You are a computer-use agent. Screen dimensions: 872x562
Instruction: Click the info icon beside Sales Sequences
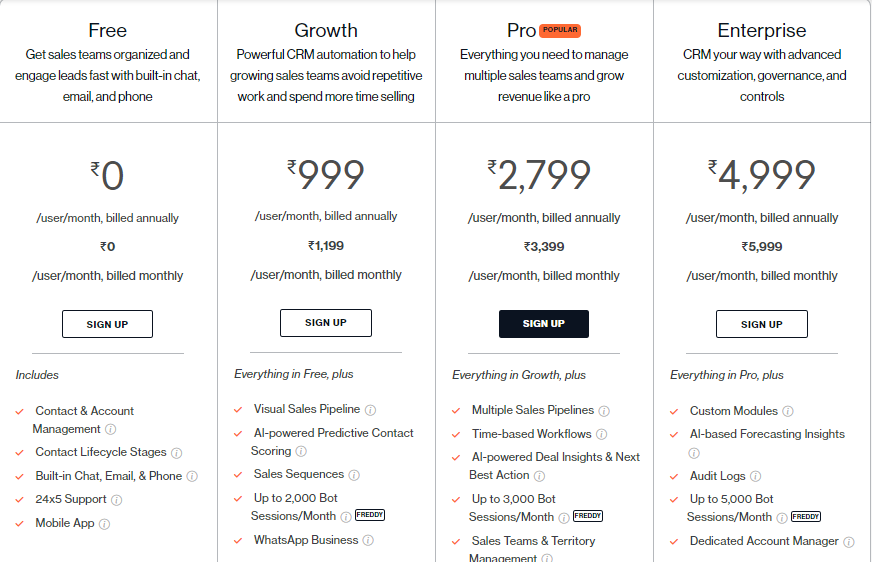354,475
